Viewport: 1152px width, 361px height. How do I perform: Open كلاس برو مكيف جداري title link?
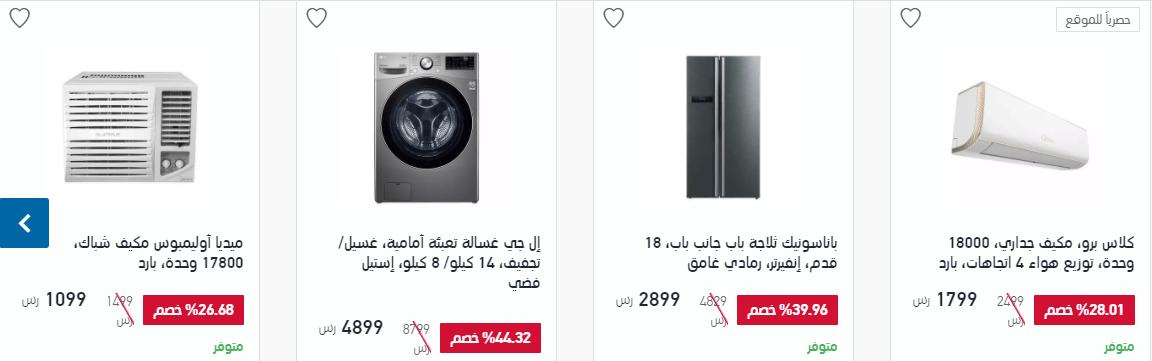[x=1036, y=252]
